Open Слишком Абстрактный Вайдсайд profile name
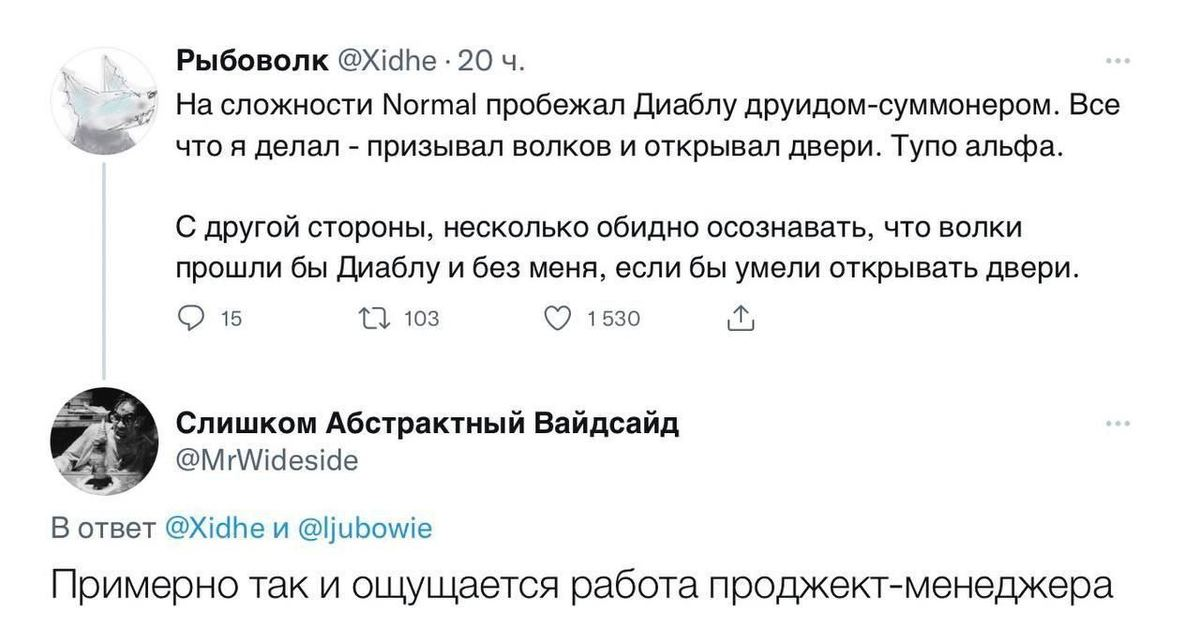Screen dimensions: 1200x628 pyautogui.click(x=428, y=423)
